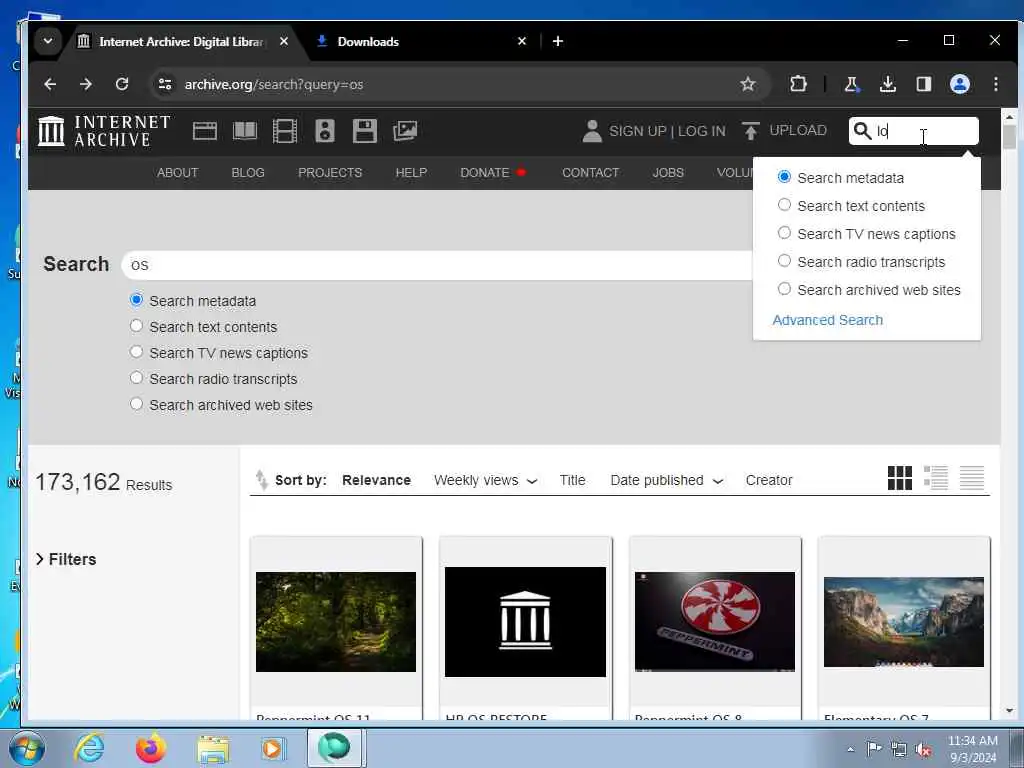Open the Chrome extensions puzzle icon
Image resolution: width=1024 pixels, height=768 pixels.
click(x=798, y=84)
